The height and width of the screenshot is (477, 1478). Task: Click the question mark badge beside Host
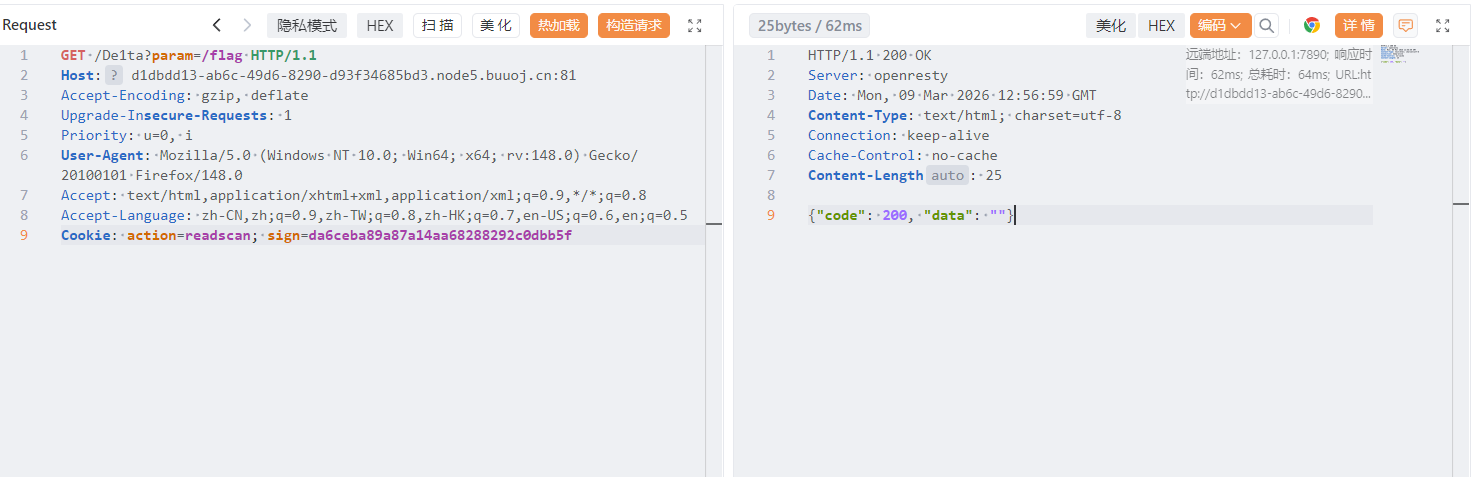pyautogui.click(x=115, y=75)
